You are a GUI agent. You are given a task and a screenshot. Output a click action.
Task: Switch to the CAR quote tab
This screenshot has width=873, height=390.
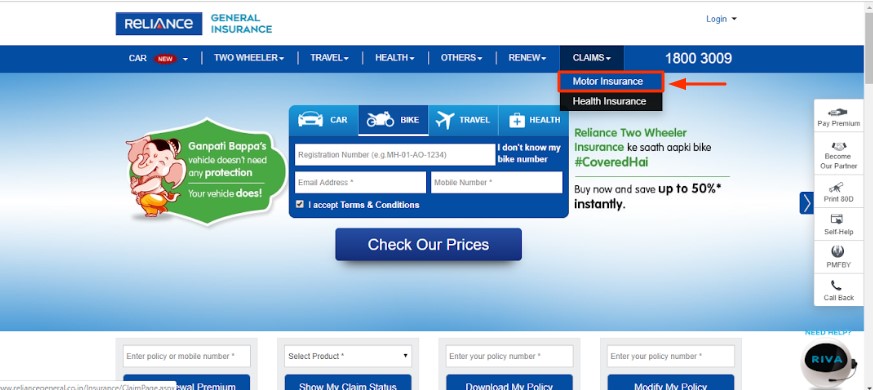[x=323, y=120]
